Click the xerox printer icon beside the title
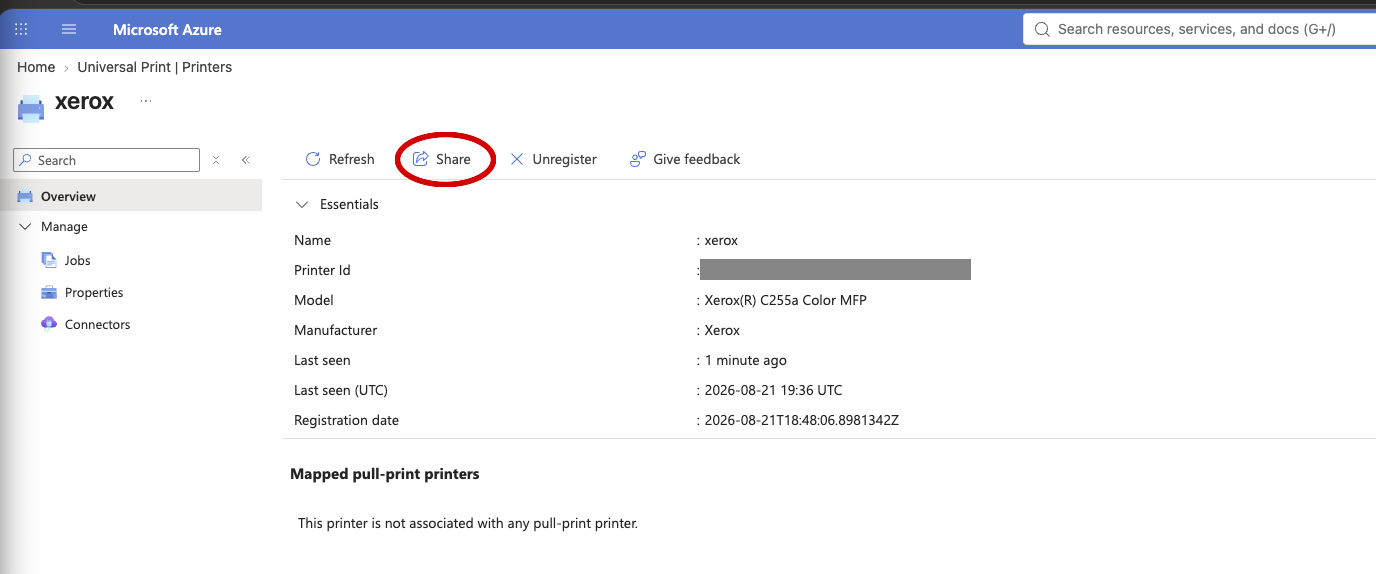The width and height of the screenshot is (1376, 574). click(31, 108)
